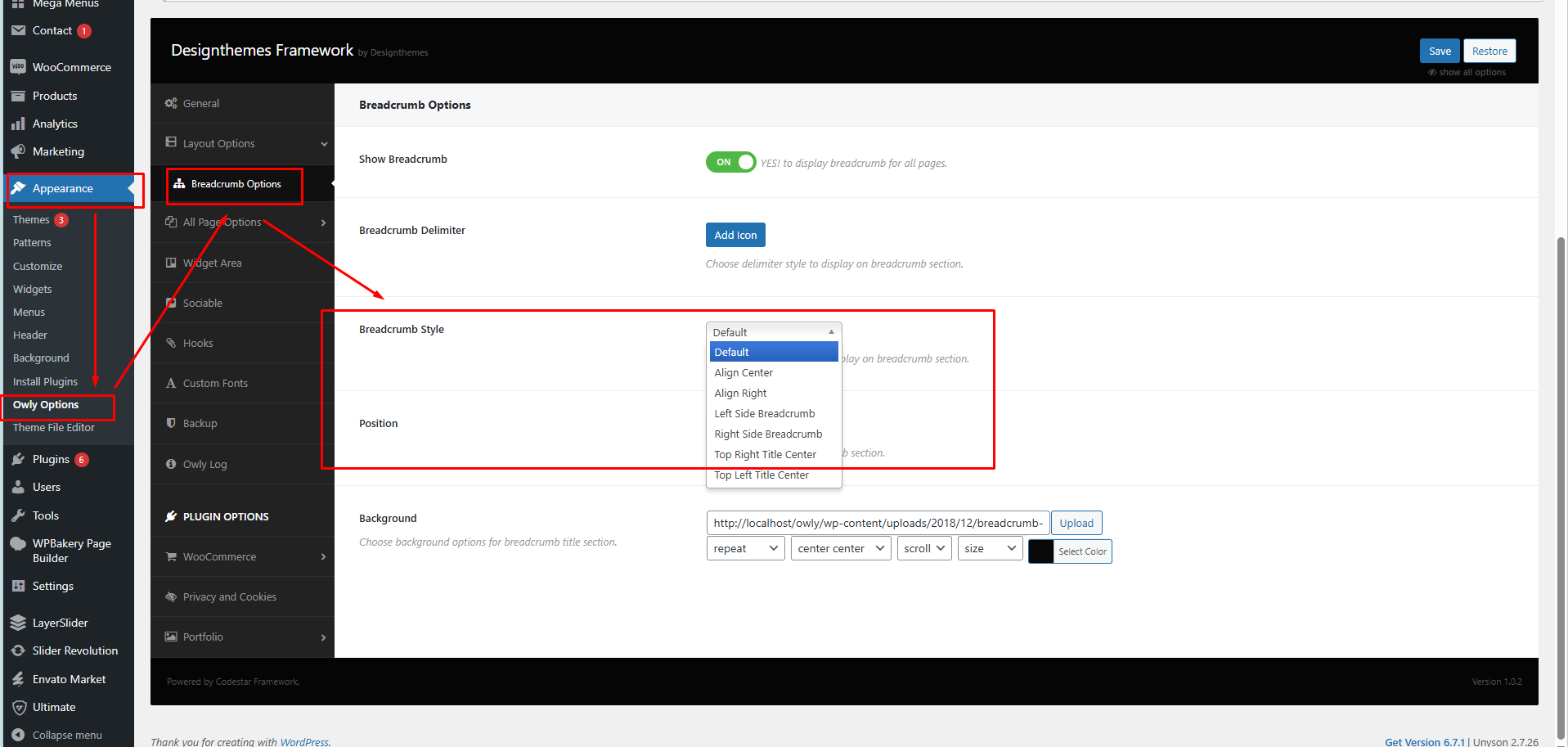Open the scroll attachment dropdown
Viewport: 1568px width, 747px height.
point(924,548)
